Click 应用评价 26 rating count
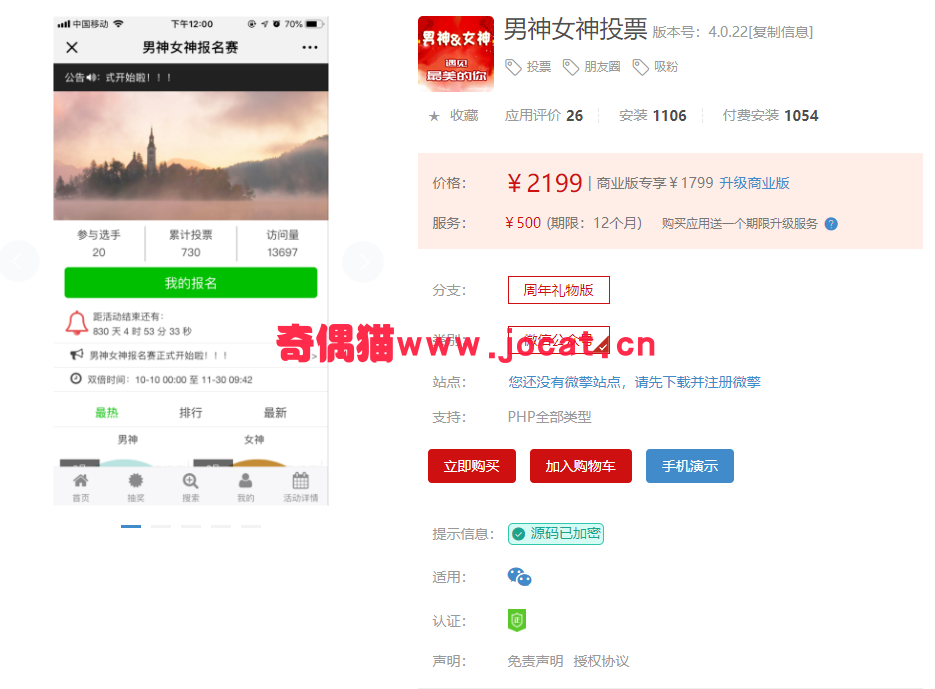The width and height of the screenshot is (935, 689). [544, 116]
